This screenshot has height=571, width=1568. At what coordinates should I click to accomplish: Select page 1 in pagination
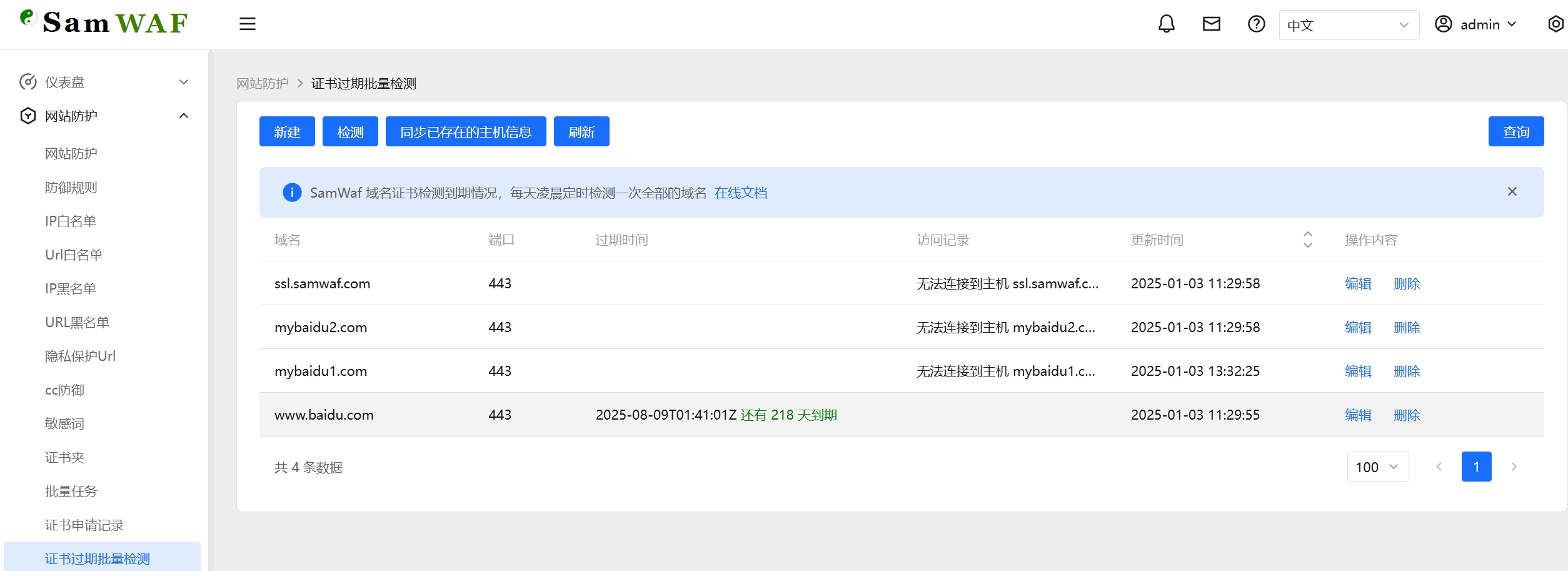[x=1477, y=467]
